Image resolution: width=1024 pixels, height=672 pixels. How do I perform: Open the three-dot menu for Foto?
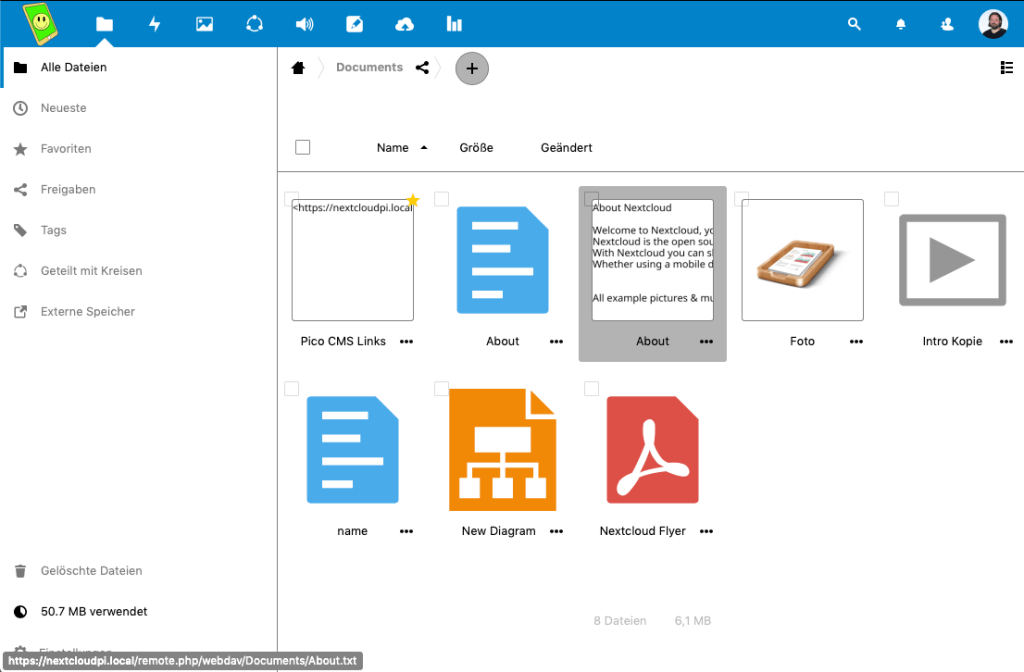[856, 341]
